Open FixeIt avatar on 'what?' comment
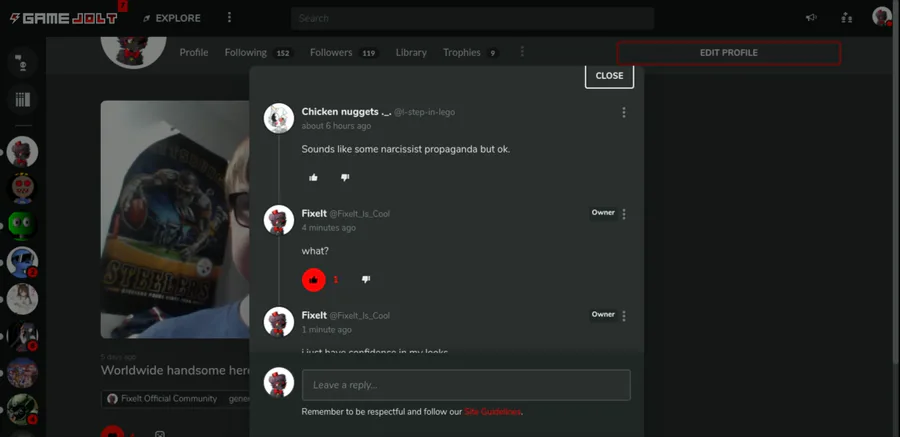 [x=279, y=220]
